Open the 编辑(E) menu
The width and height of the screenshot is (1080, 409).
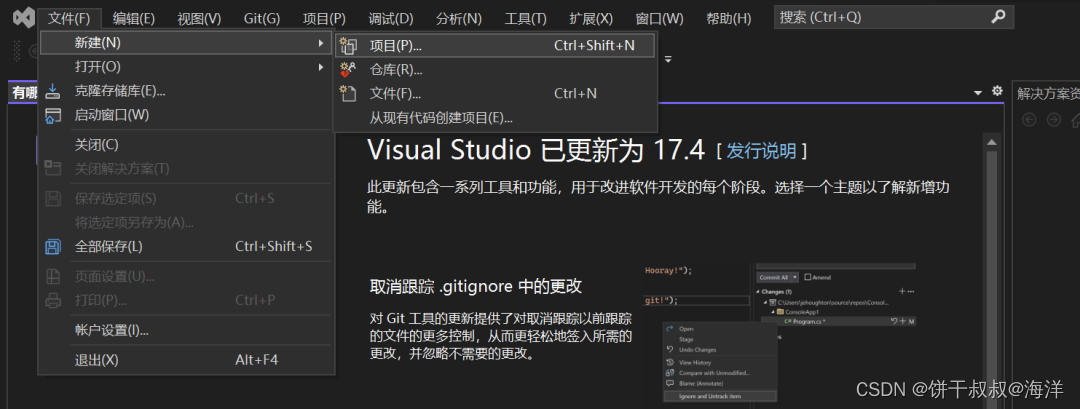coord(134,18)
